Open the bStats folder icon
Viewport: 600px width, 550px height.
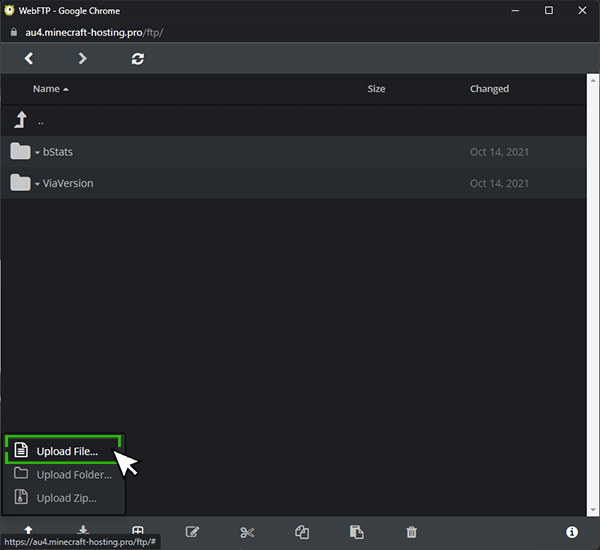(x=20, y=151)
